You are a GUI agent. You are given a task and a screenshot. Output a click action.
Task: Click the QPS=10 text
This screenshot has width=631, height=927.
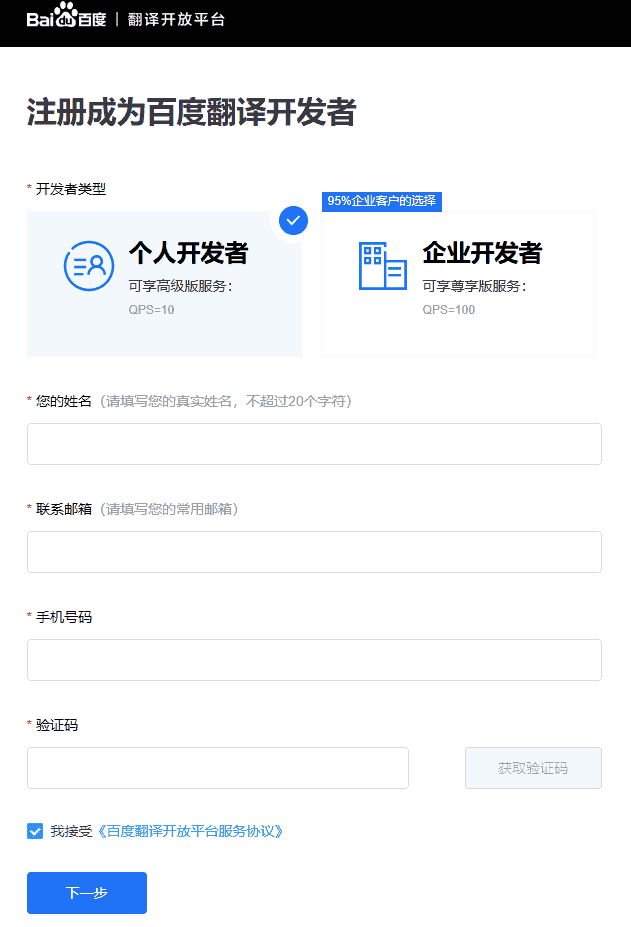pyautogui.click(x=151, y=310)
